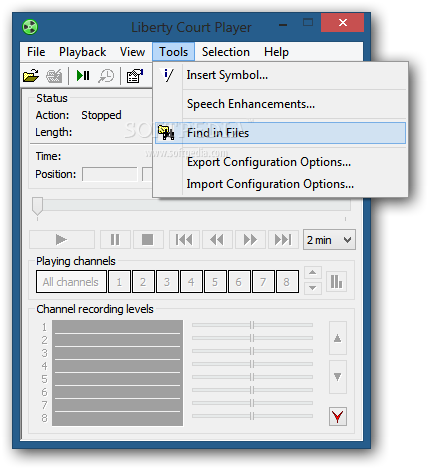Close the Tools menu
Image resolution: width=429 pixels, height=469 pixels.
173,52
